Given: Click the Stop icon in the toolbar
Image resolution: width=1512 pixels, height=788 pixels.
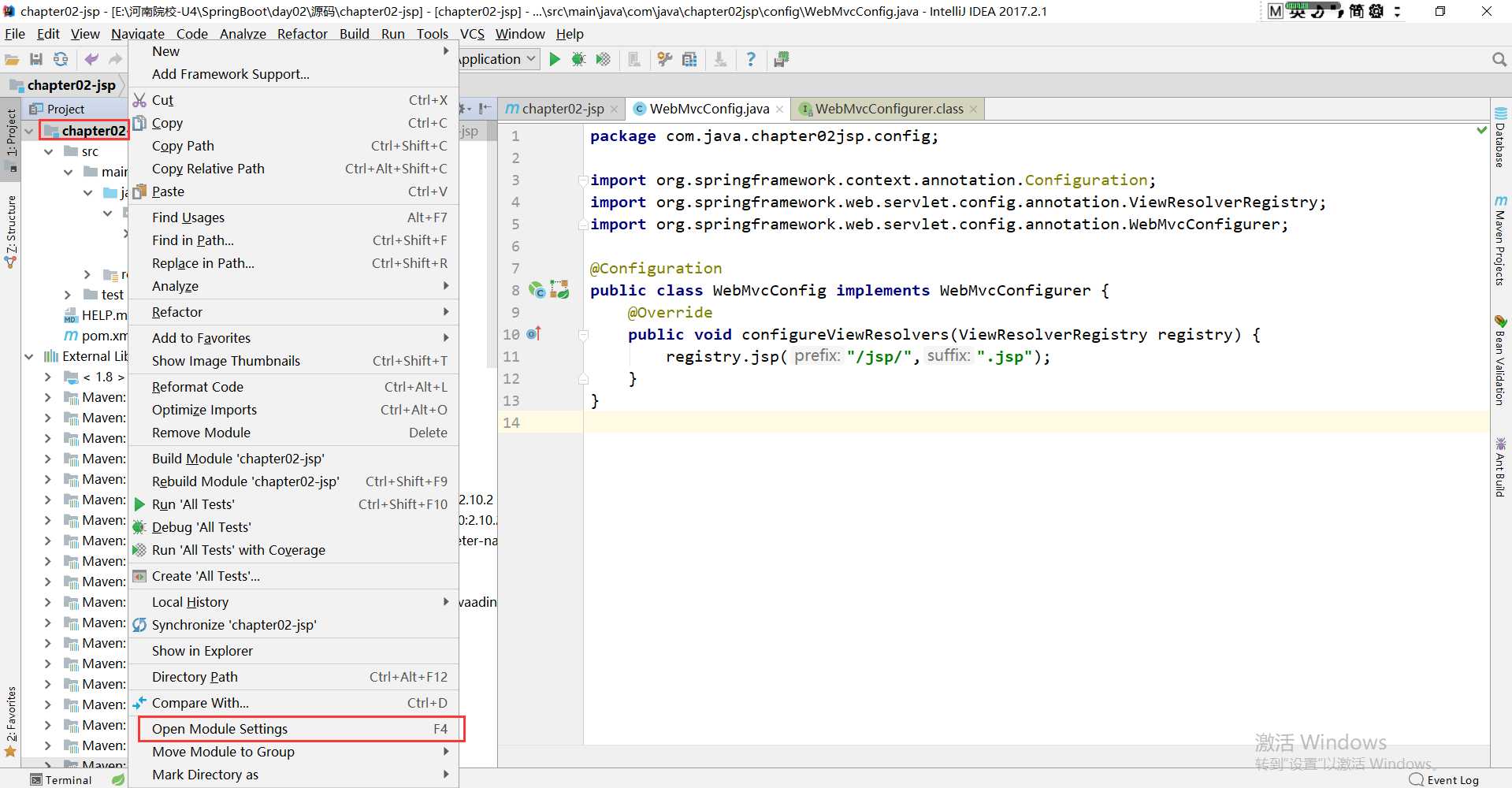Looking at the screenshot, I should [x=633, y=59].
